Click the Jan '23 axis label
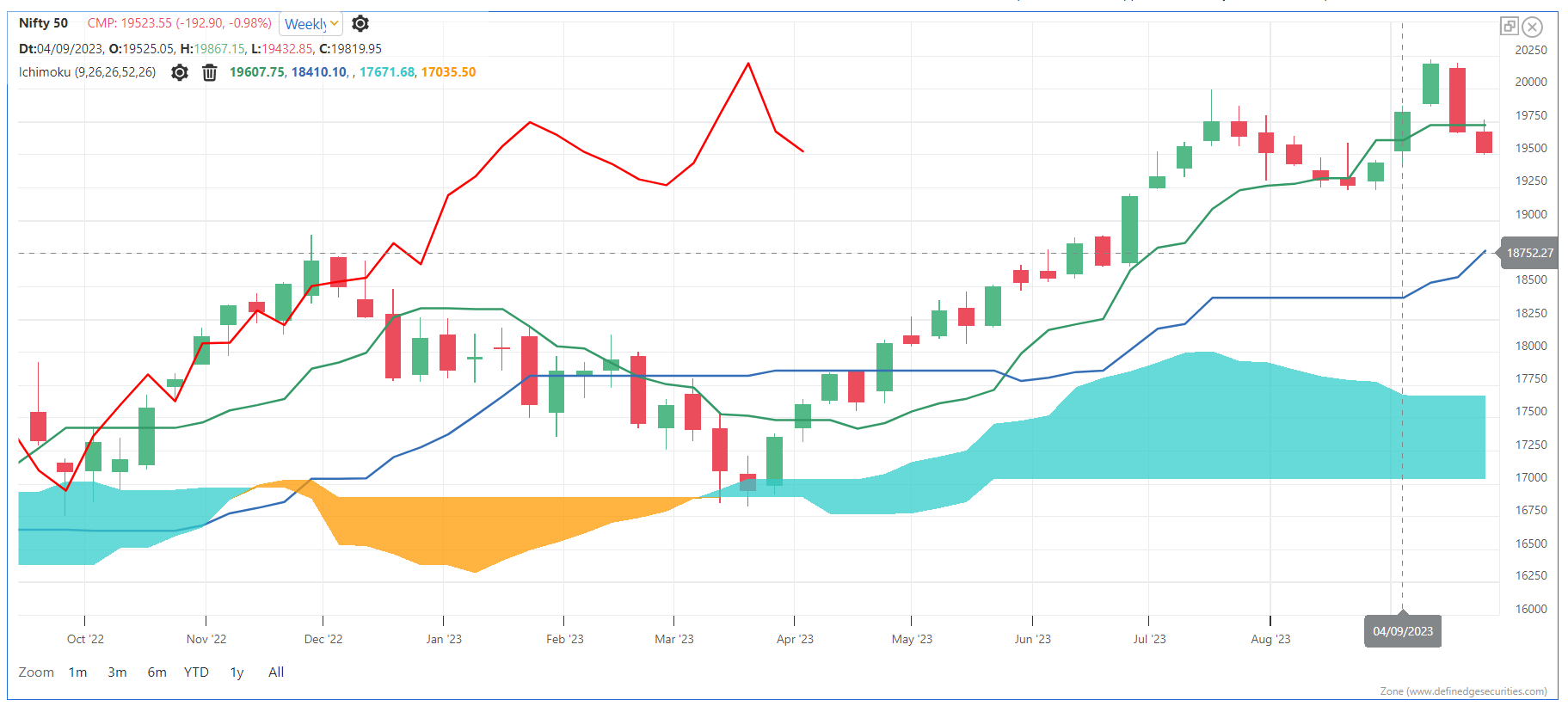The image size is (1568, 706). 444,639
